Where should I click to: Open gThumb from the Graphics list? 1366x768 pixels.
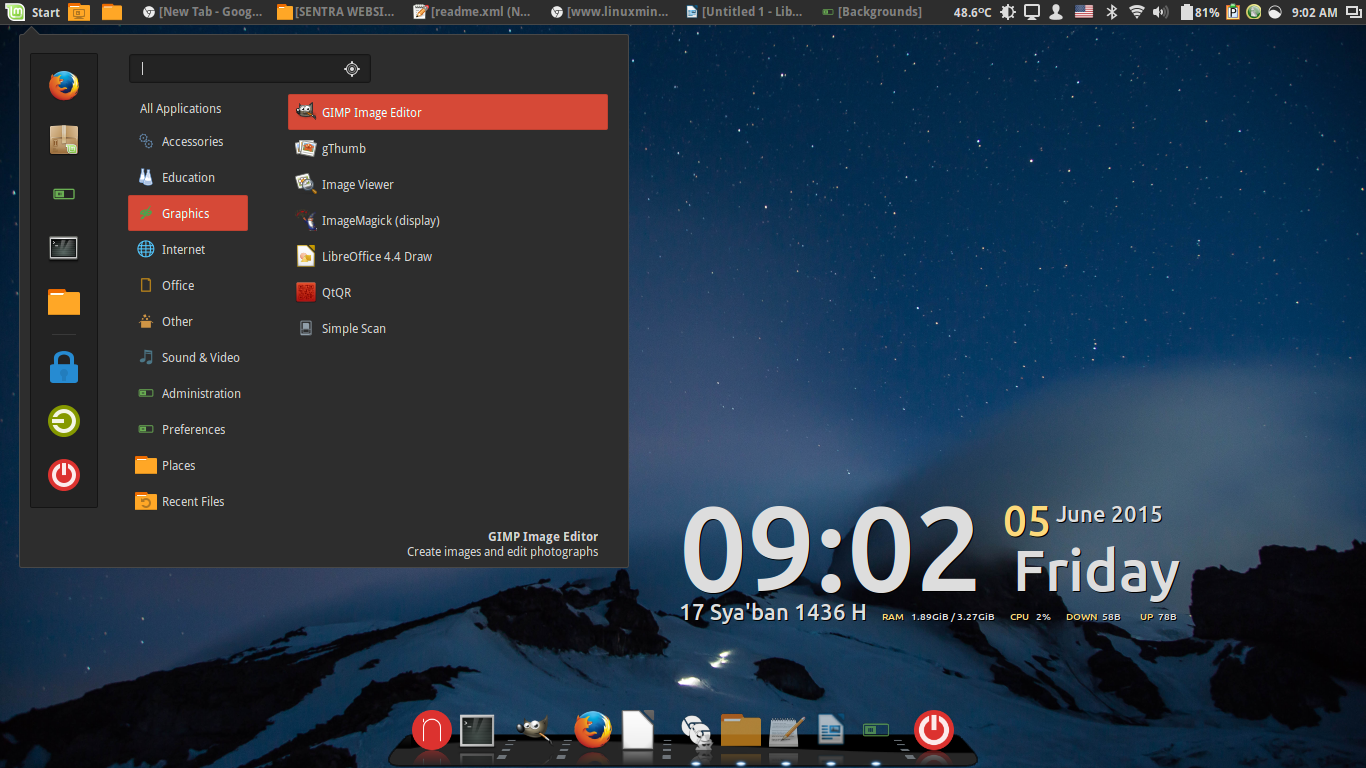coord(343,148)
